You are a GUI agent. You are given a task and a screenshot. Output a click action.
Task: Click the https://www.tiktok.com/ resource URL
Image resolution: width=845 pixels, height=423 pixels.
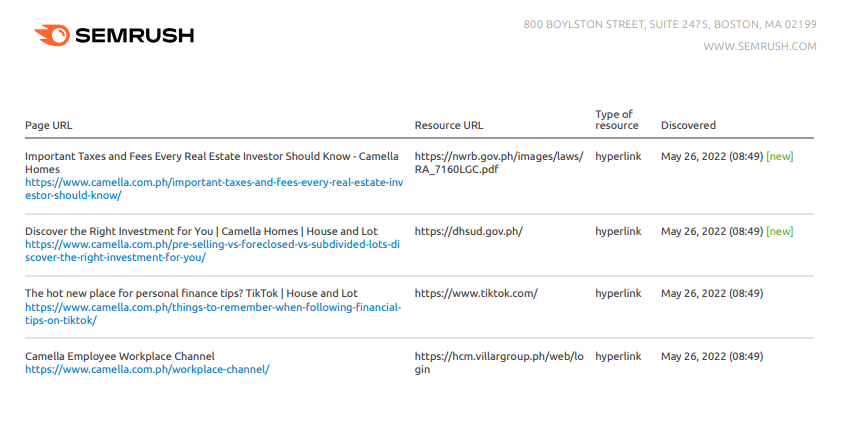[x=476, y=294]
